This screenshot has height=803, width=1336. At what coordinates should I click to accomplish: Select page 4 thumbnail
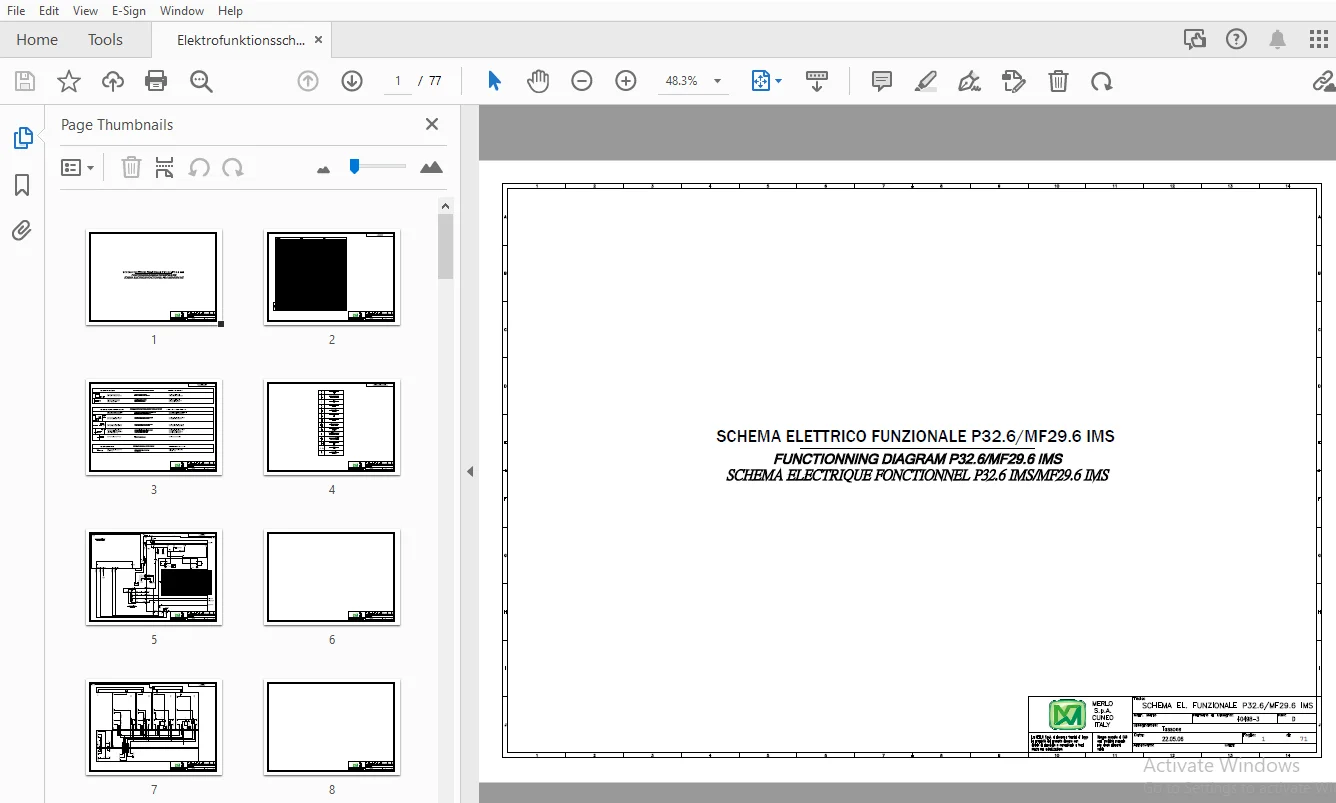[332, 427]
